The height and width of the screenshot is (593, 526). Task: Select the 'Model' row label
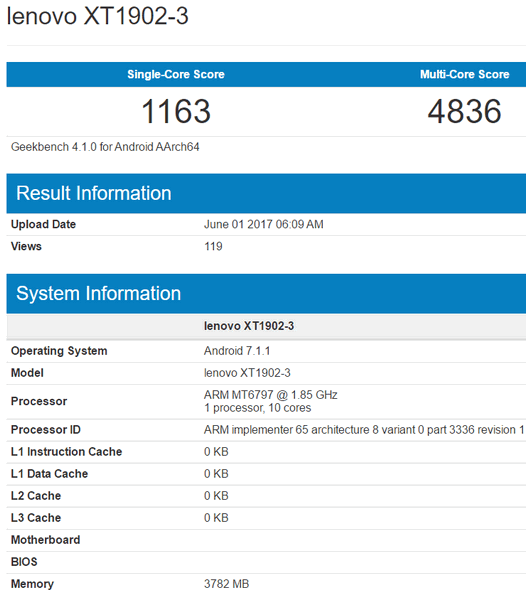(27, 373)
